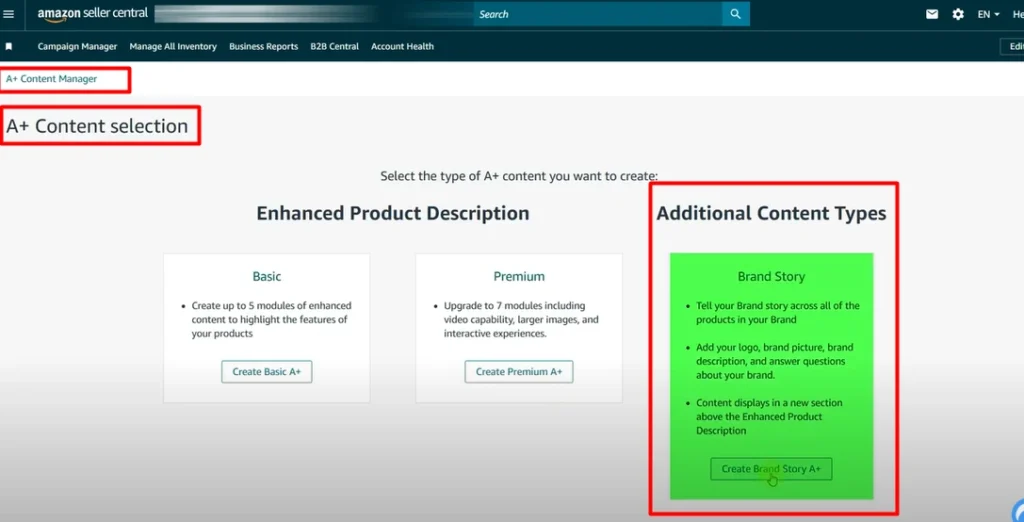Image resolution: width=1024 pixels, height=522 pixels.
Task: Click the search magnifier button
Action: 735,14
